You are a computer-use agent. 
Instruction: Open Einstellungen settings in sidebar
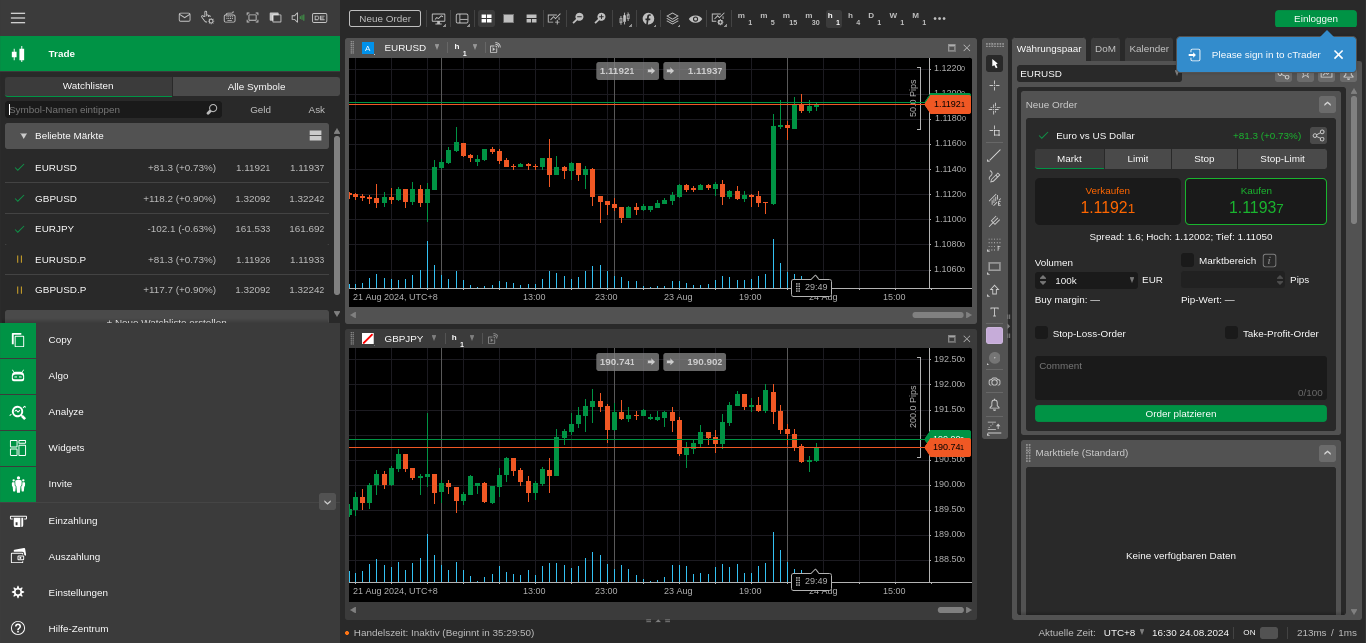[170, 592]
